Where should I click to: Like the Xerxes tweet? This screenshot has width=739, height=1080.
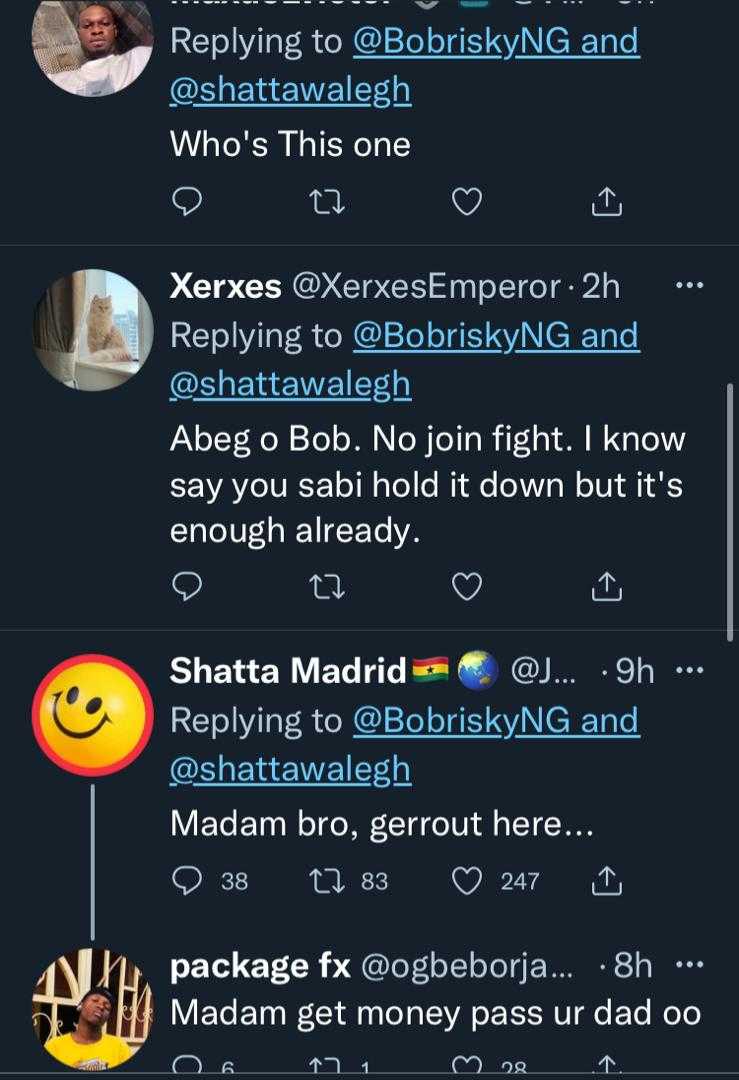[x=467, y=588]
